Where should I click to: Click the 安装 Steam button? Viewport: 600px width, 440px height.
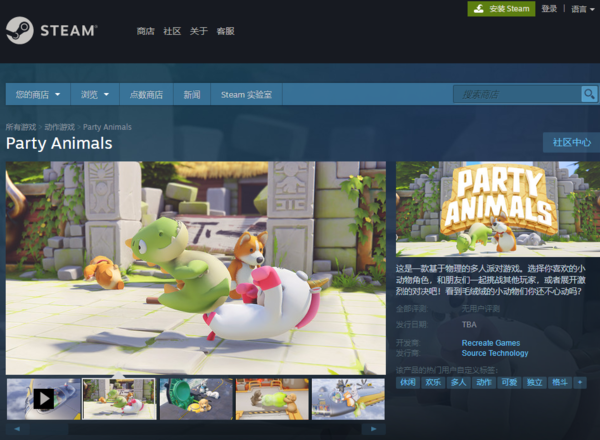tap(501, 9)
